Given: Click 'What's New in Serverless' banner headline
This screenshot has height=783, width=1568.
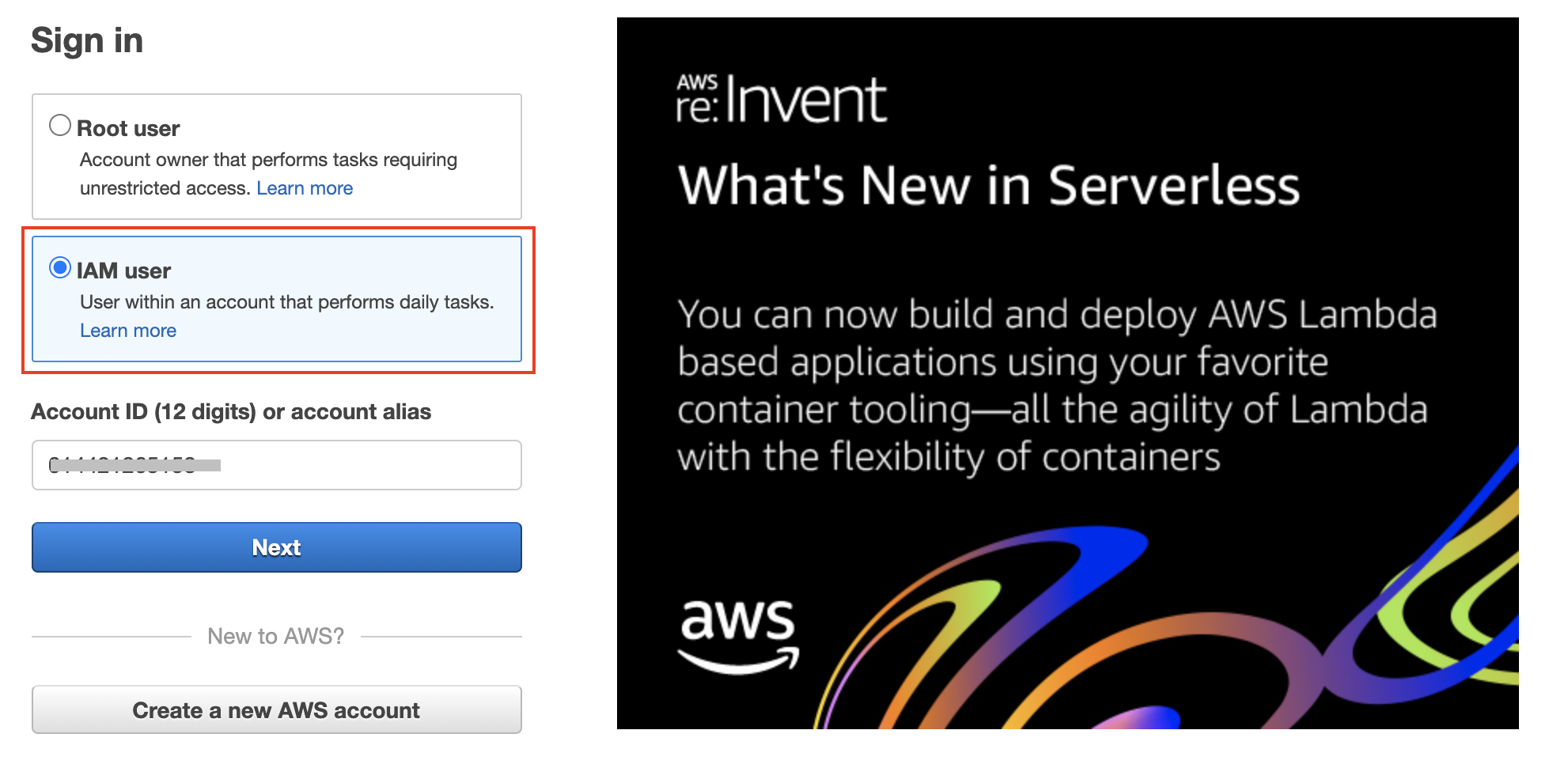Looking at the screenshot, I should [989, 185].
